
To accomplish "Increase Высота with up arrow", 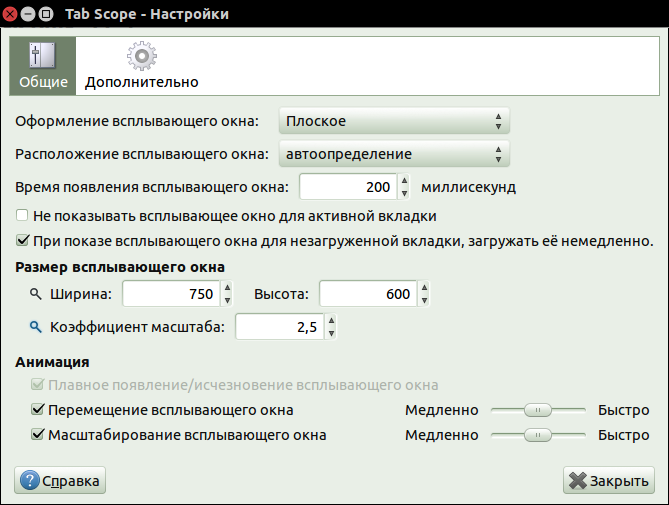I will click(424, 287).
